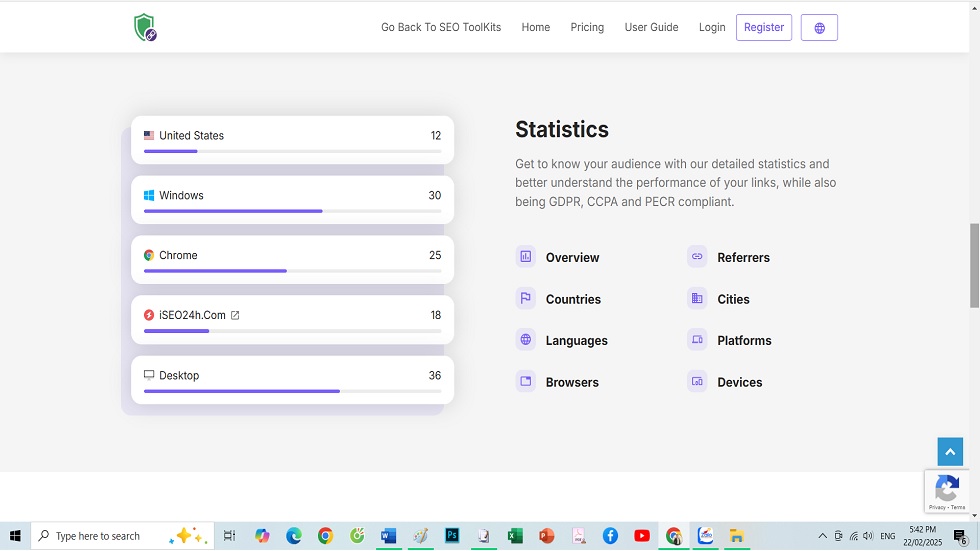Click the Desktop statistics progress bar
This screenshot has width=980, height=551.
(x=292, y=391)
